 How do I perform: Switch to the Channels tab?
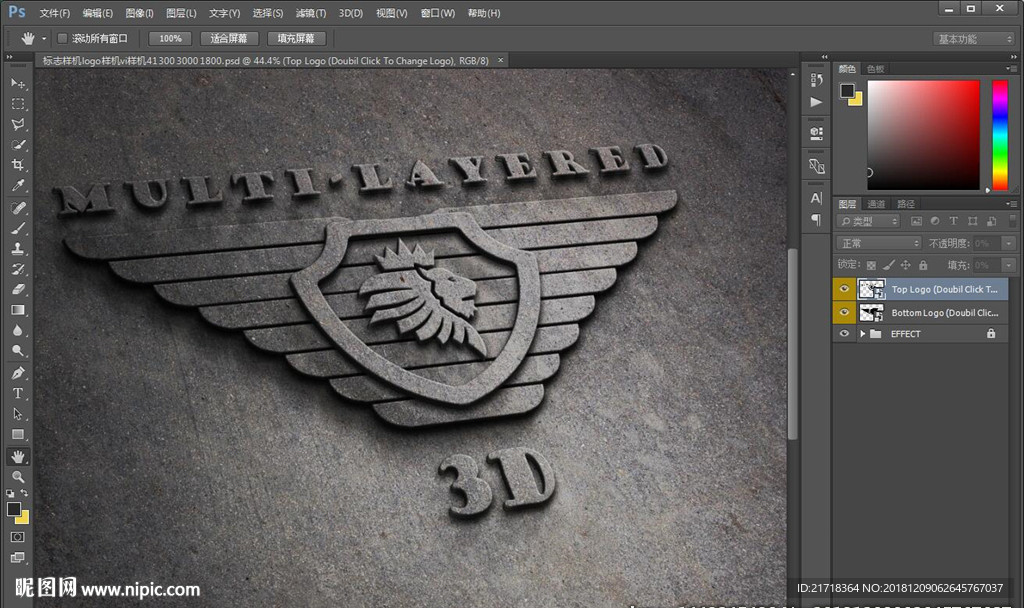coord(876,204)
